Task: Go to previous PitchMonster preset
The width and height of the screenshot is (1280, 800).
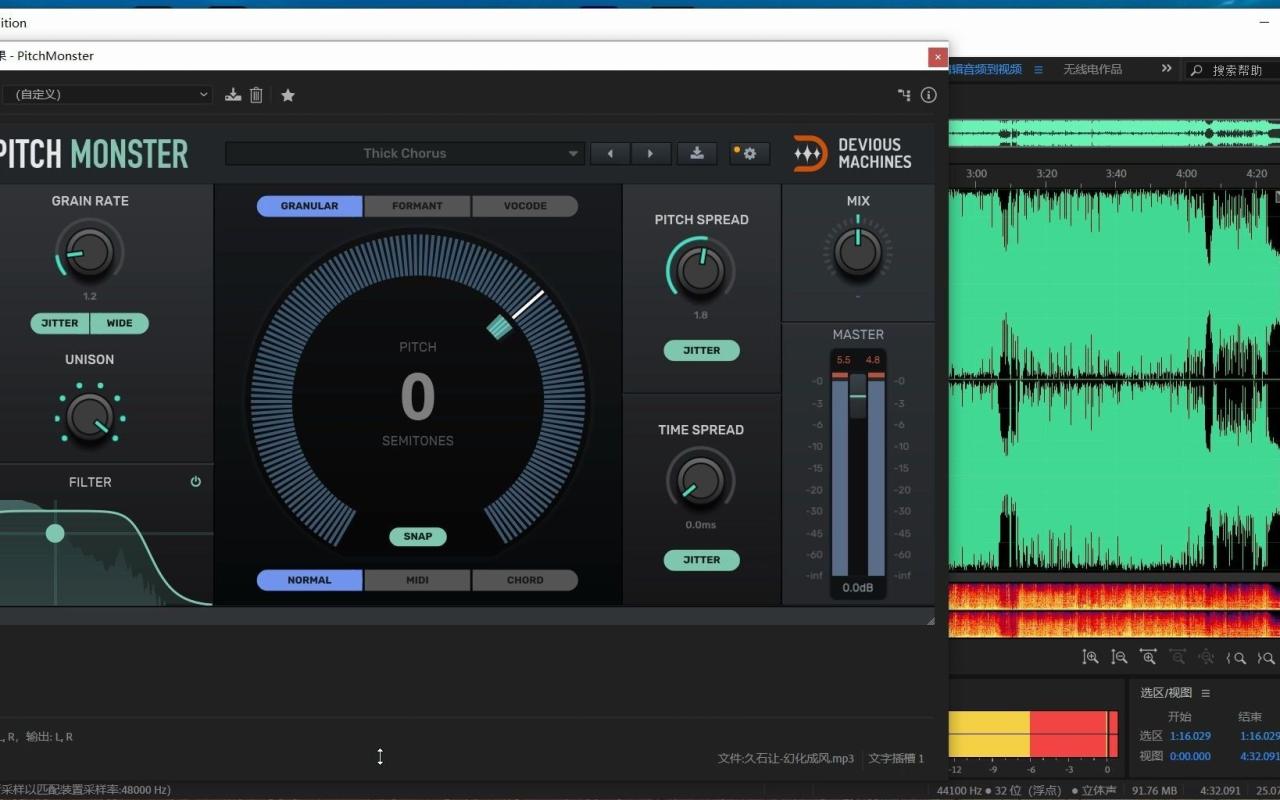Action: (x=610, y=153)
